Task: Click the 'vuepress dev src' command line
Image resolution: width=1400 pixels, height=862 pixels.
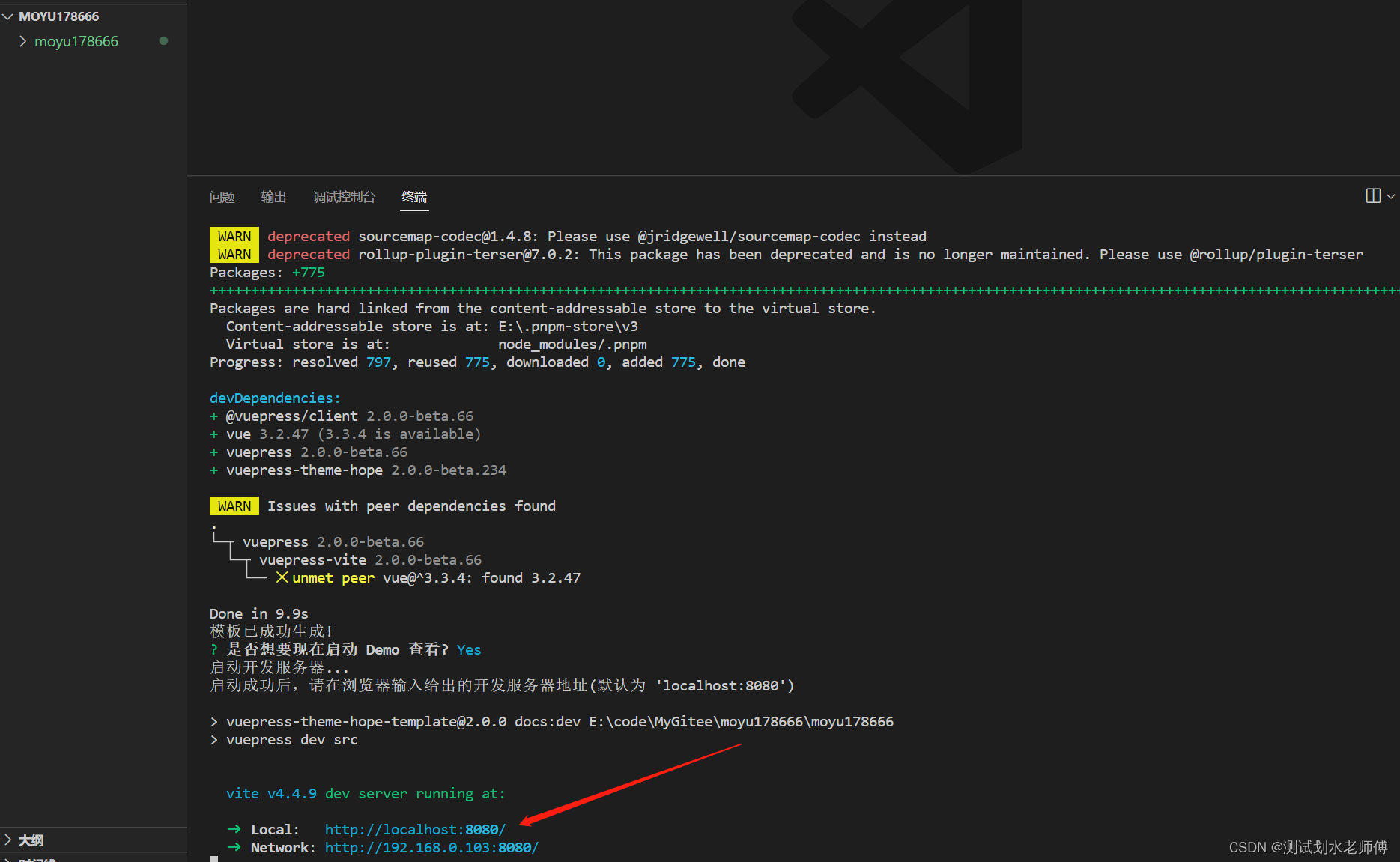Action: 284,739
